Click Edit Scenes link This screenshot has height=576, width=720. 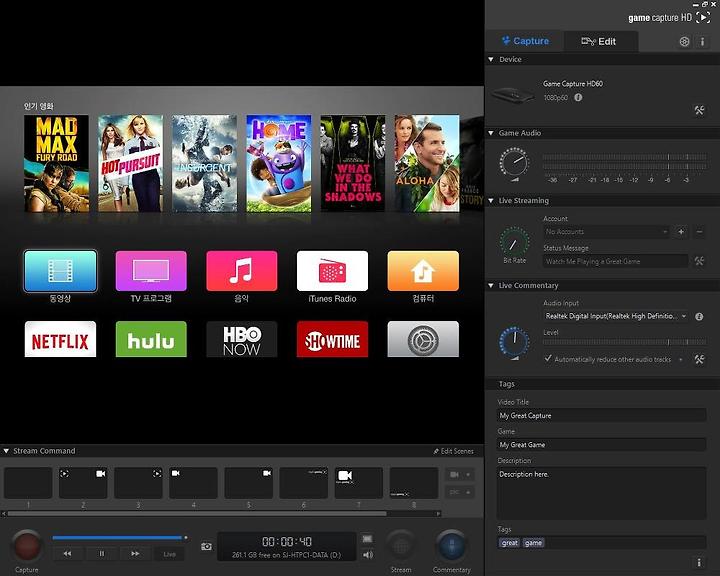click(x=453, y=451)
